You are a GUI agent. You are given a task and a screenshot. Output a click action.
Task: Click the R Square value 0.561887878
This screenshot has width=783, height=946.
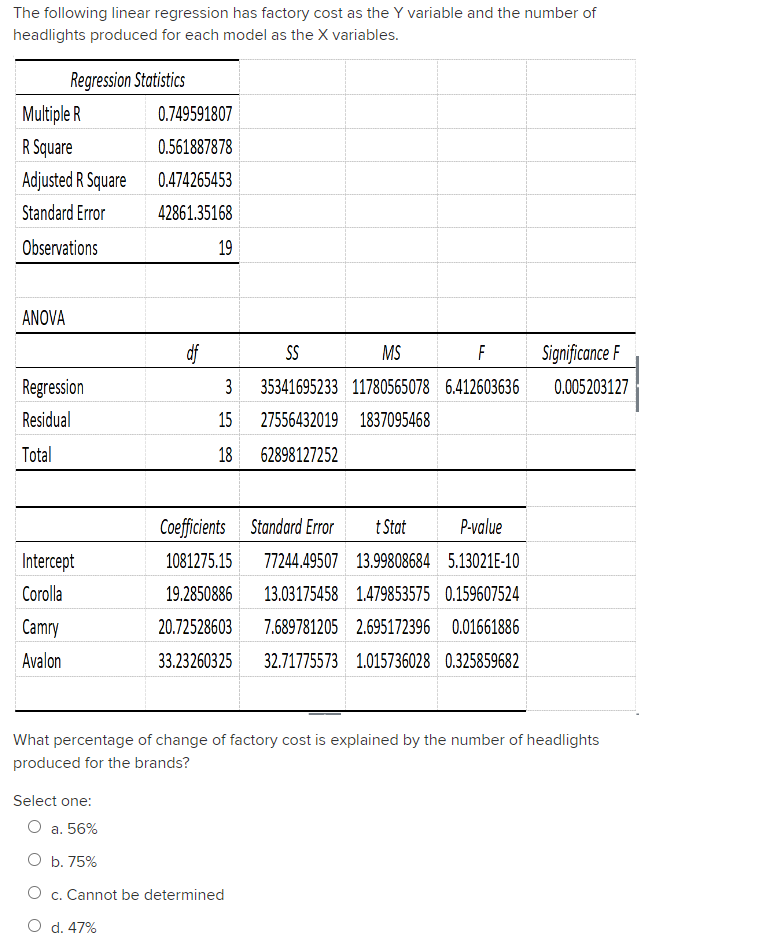[196, 147]
